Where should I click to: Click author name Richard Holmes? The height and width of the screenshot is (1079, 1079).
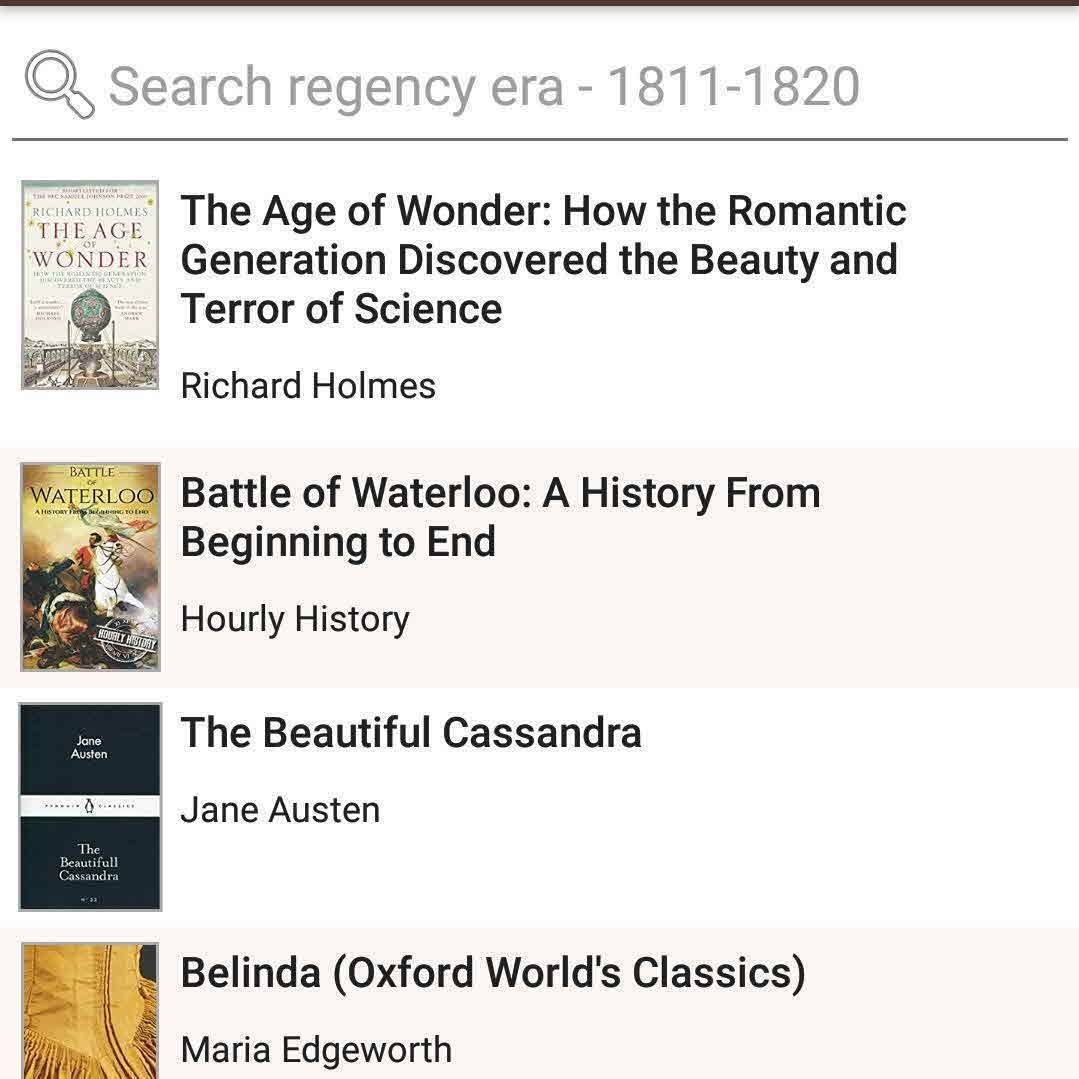pos(308,386)
